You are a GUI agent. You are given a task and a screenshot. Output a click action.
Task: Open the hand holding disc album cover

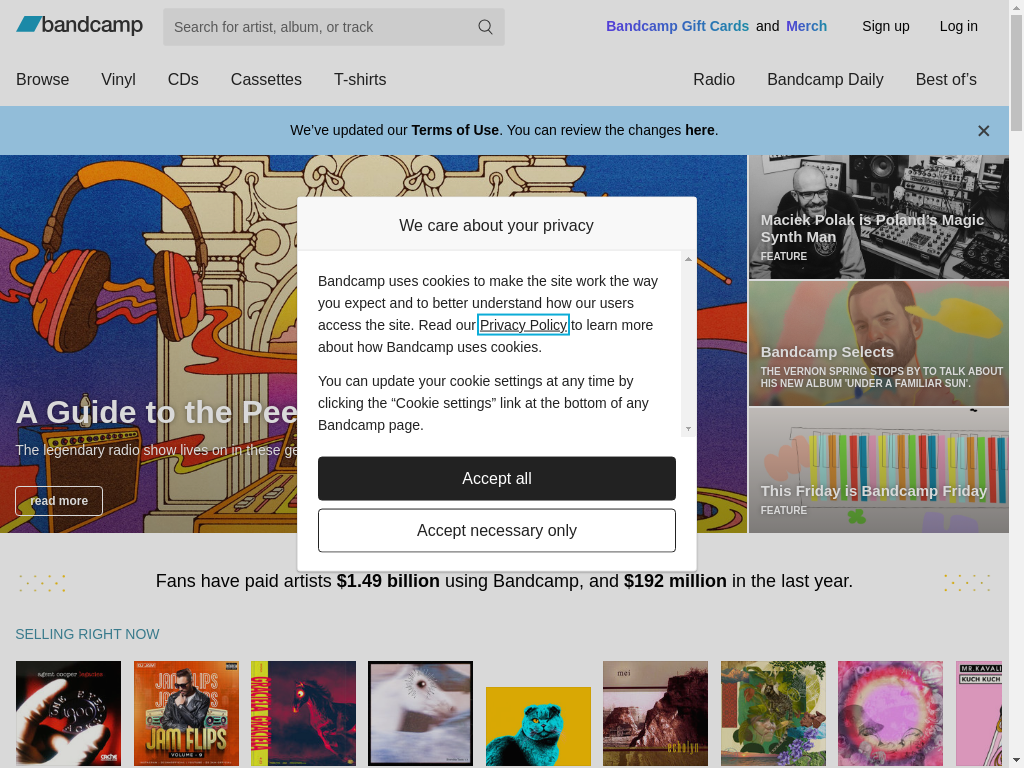point(69,713)
